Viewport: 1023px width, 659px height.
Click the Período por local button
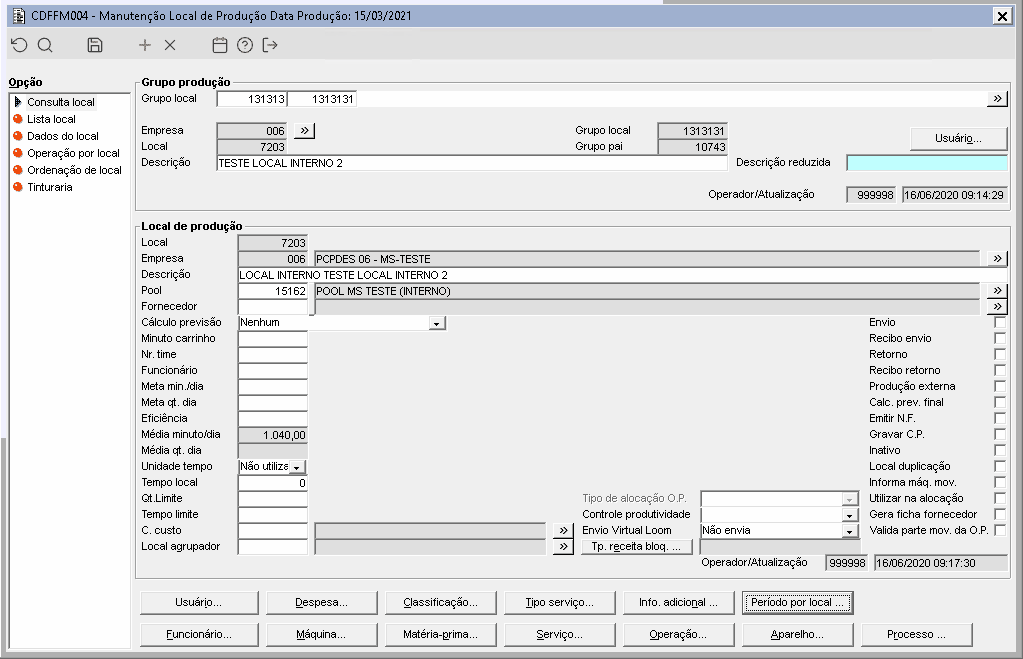click(x=797, y=602)
